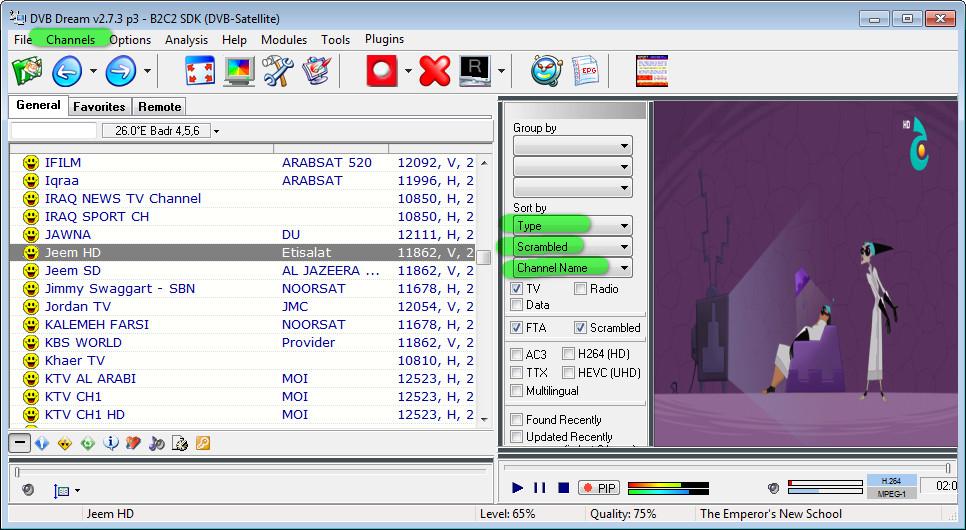Open the Sort by Type dropdown
This screenshot has height=530, width=966.
click(x=572, y=226)
